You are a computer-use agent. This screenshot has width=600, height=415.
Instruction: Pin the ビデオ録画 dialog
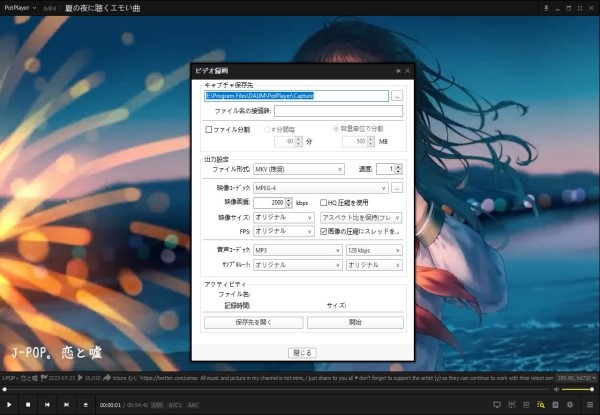pos(398,71)
